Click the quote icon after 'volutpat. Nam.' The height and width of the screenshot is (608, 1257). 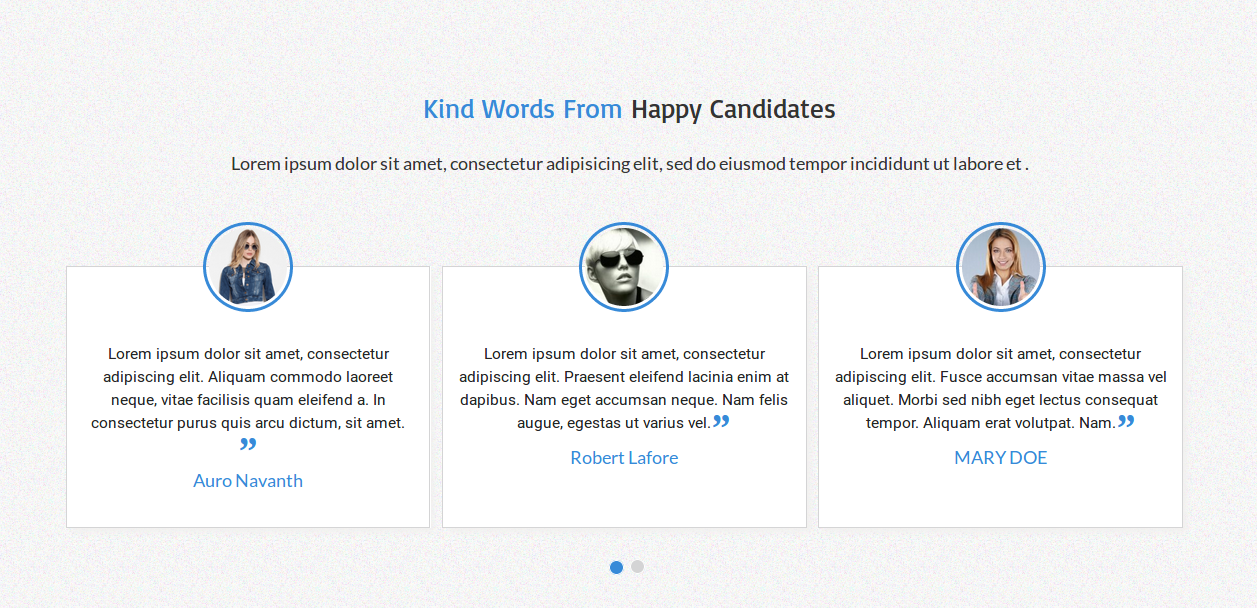click(1126, 422)
